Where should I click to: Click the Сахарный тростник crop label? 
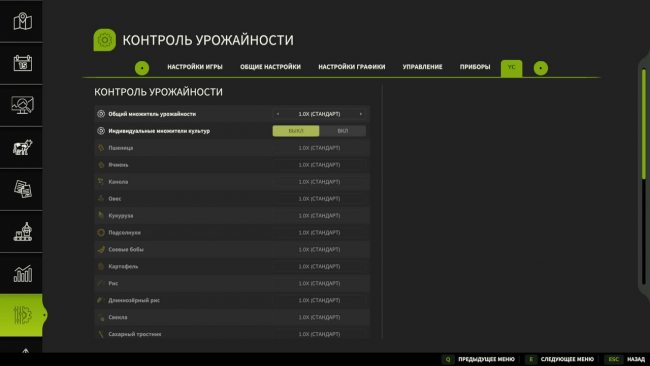tap(135, 334)
